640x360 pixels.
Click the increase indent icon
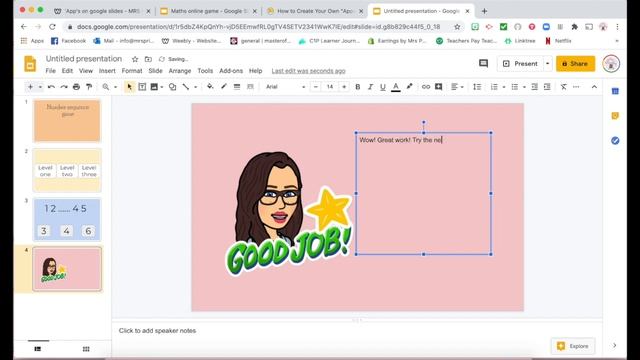[x=547, y=87]
